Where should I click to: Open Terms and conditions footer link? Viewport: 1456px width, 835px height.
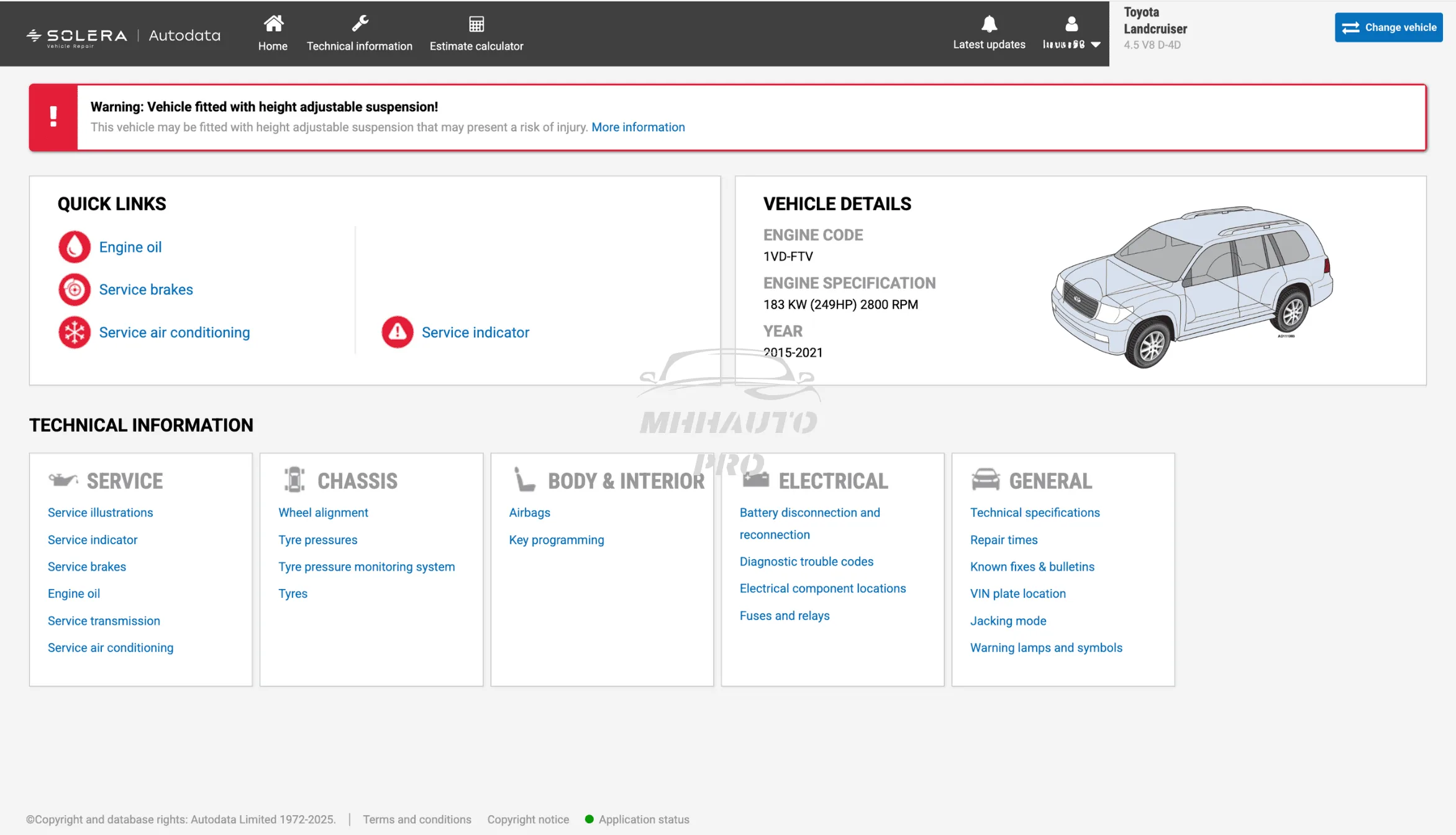click(417, 819)
